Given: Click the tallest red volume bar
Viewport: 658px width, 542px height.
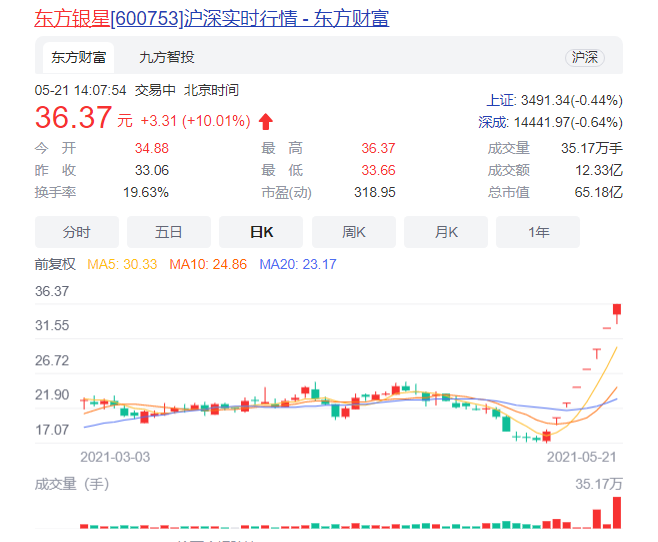Looking at the screenshot, I should point(617,513).
